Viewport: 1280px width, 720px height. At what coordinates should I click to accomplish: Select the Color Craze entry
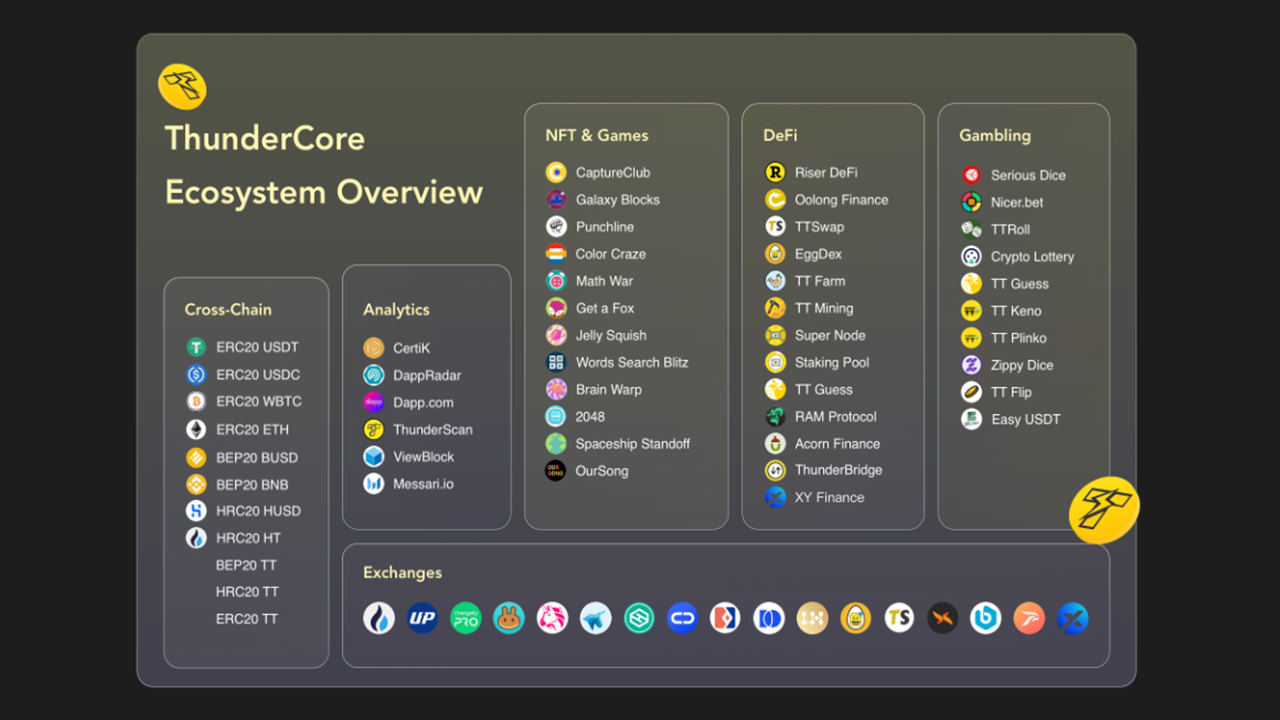[595, 254]
